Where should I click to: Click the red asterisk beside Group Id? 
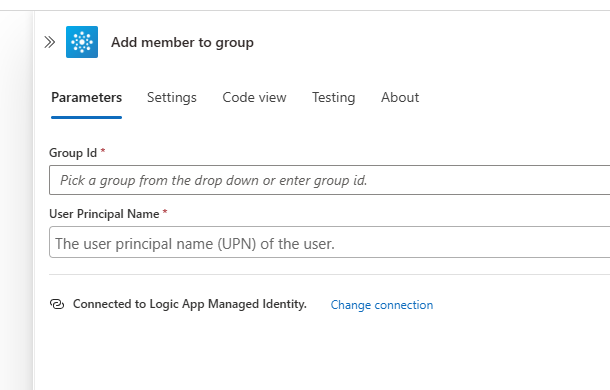[x=103, y=151]
